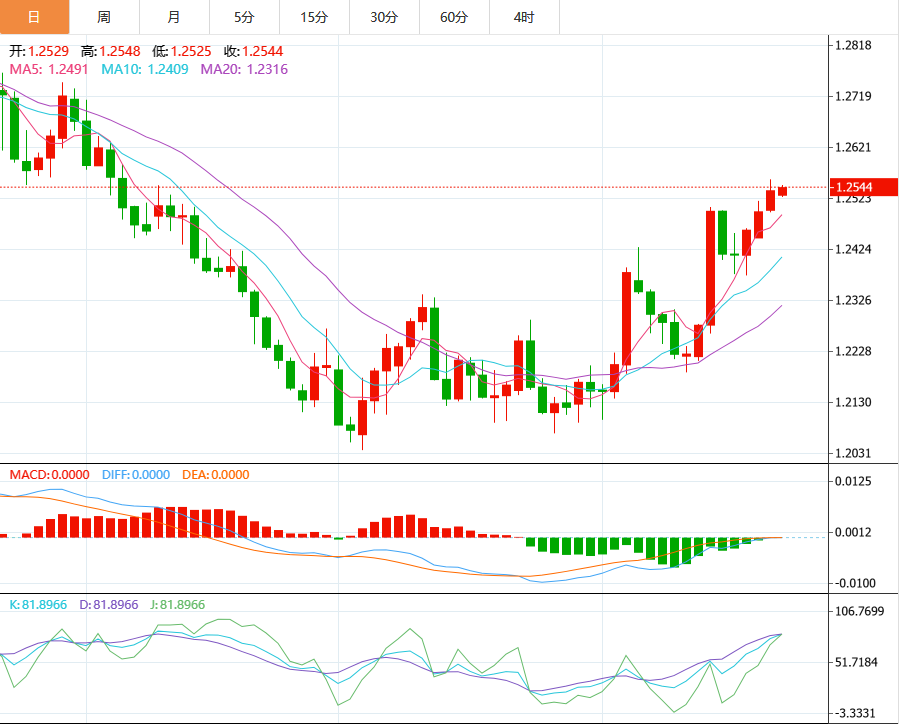This screenshot has width=899, height=724.
Task: Select the 日 daily chart tab
Action: point(35,17)
